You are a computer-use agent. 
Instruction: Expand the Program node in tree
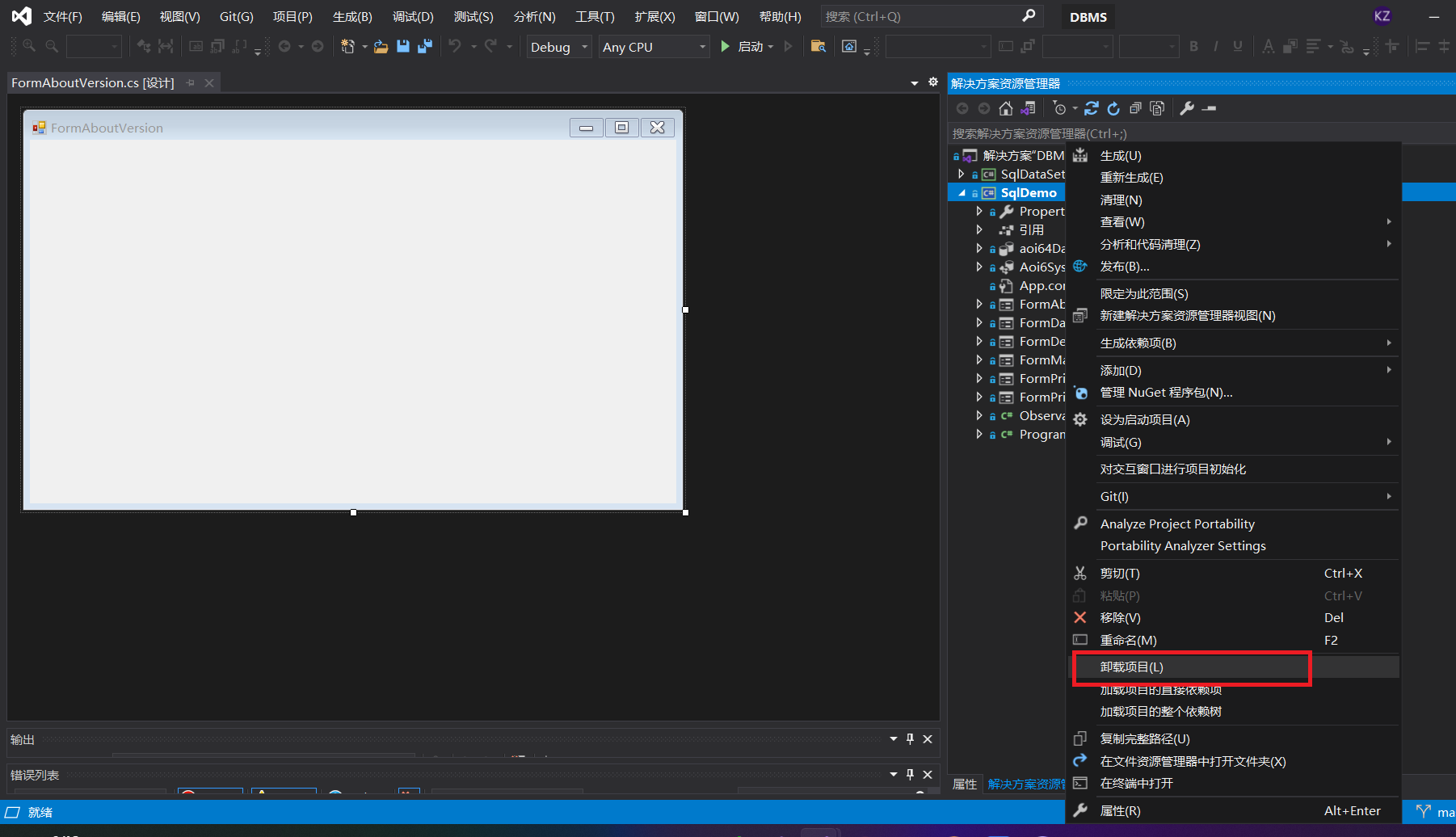click(x=979, y=434)
